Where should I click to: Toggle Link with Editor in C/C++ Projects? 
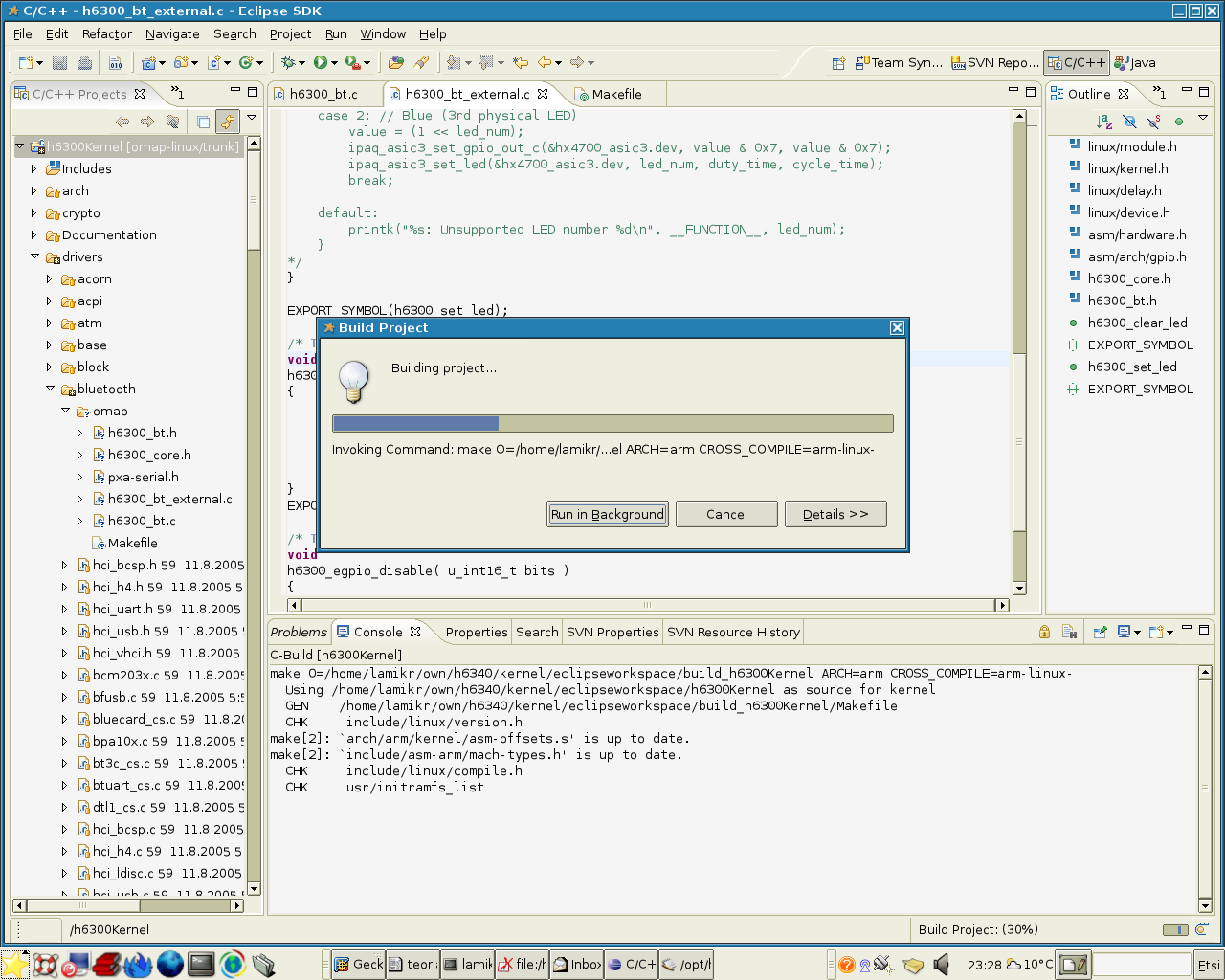coord(227,122)
